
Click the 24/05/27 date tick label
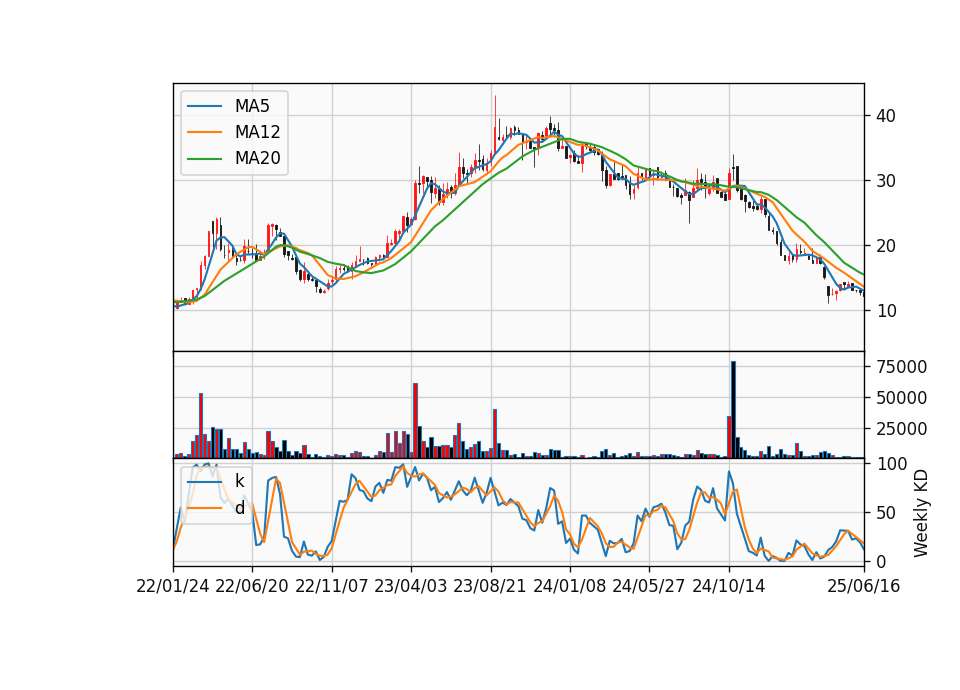pyautogui.click(x=649, y=586)
